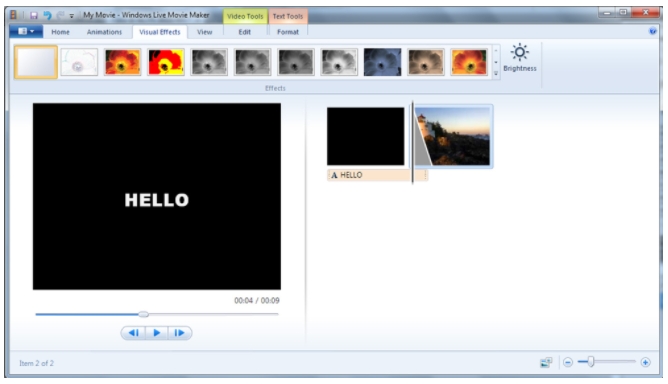
Task: Click the Redo arrow icon
Action: 60,16
